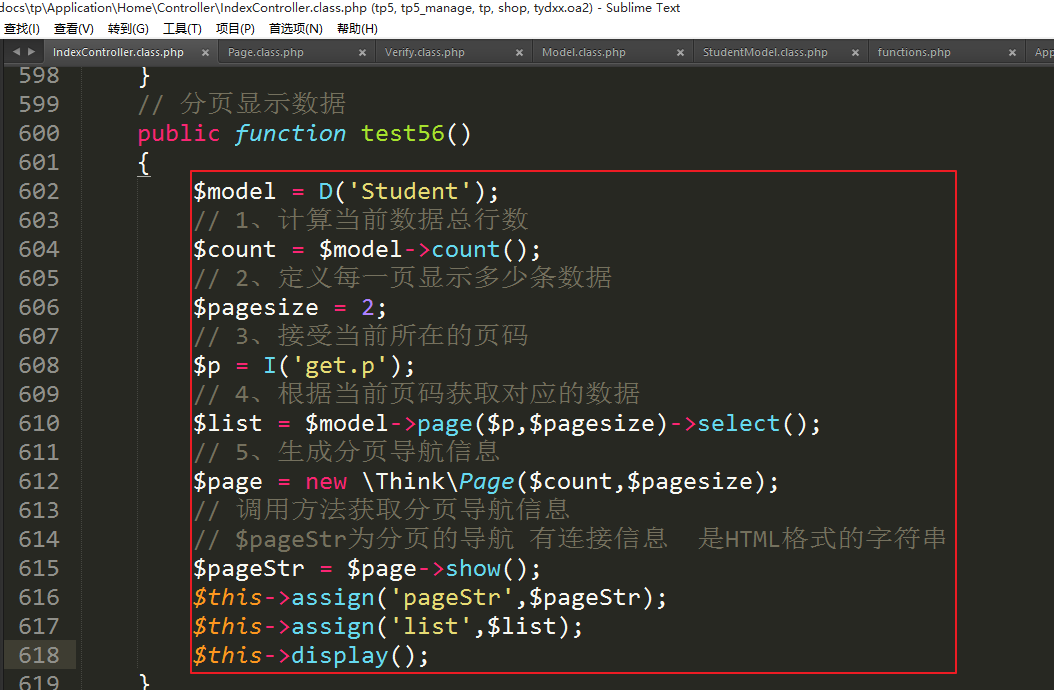The width and height of the screenshot is (1054, 690).
Task: Close the Verify.class.php tab
Action: [x=521, y=52]
